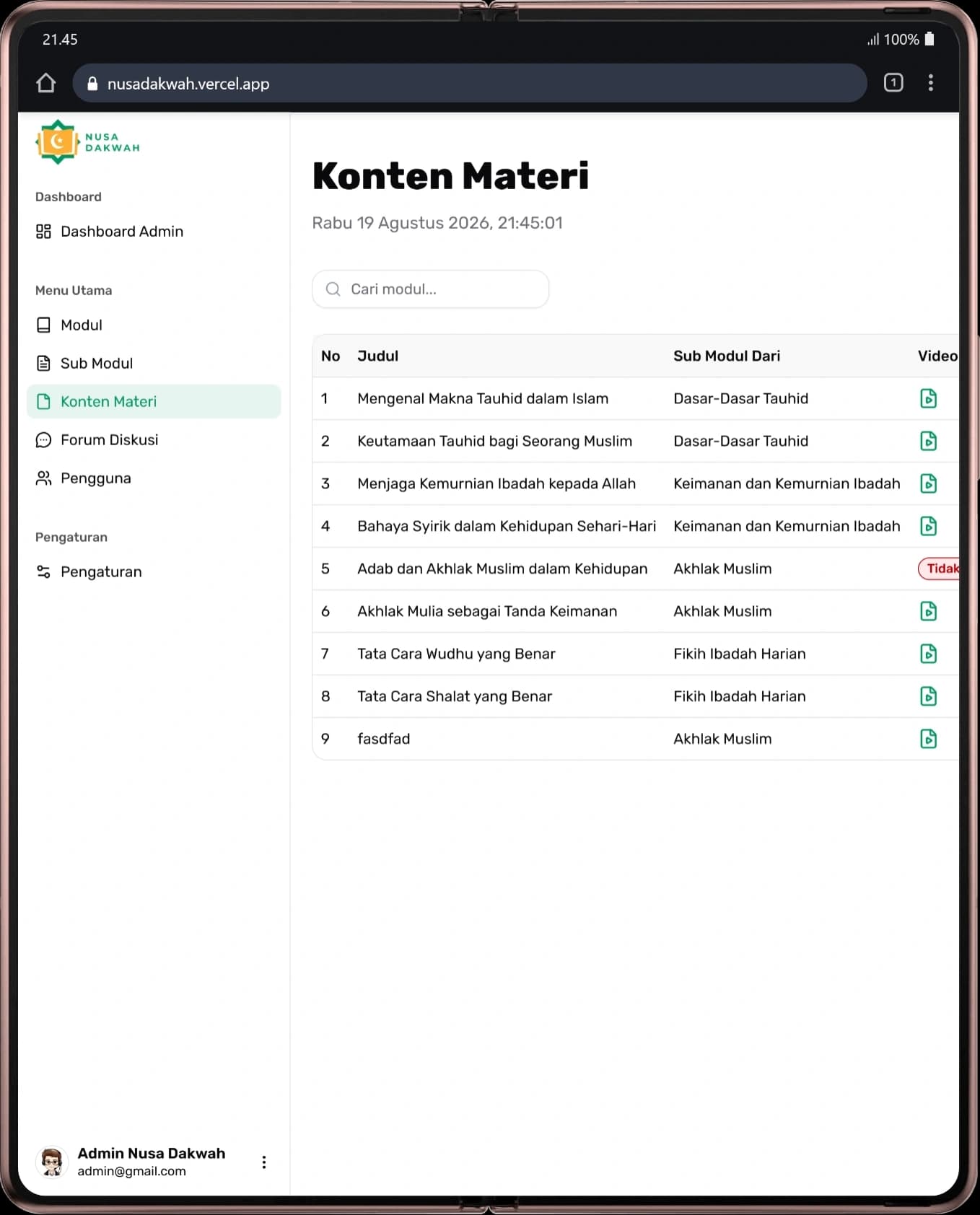Click the browser address bar URL
This screenshot has height=1215, width=980.
point(188,84)
